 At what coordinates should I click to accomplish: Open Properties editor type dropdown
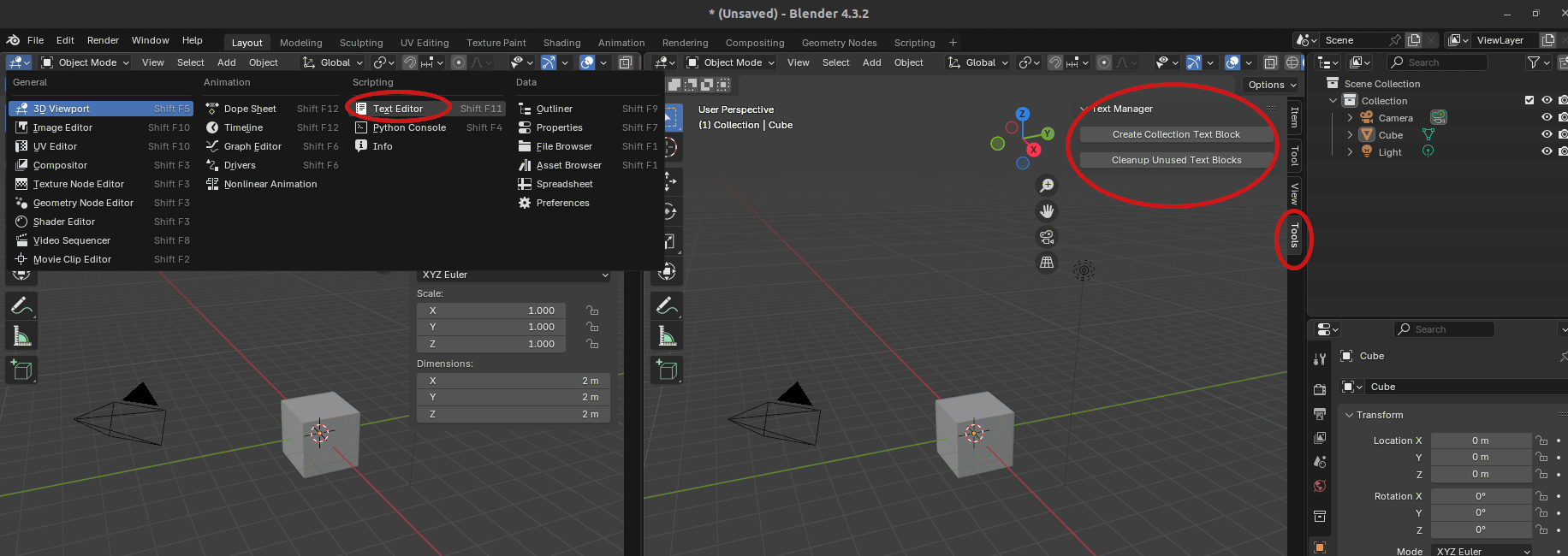(1327, 329)
